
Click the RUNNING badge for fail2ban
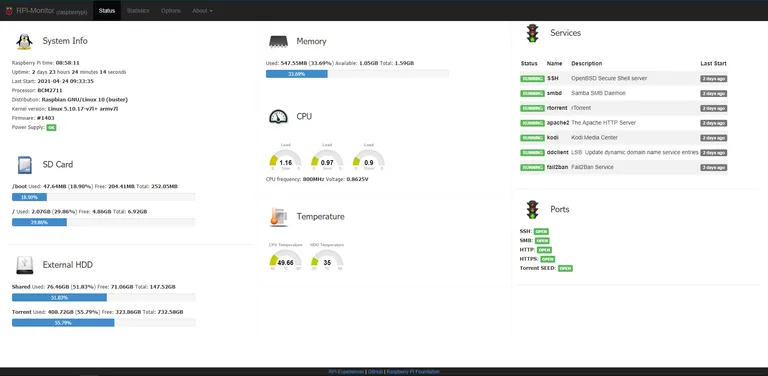point(532,167)
